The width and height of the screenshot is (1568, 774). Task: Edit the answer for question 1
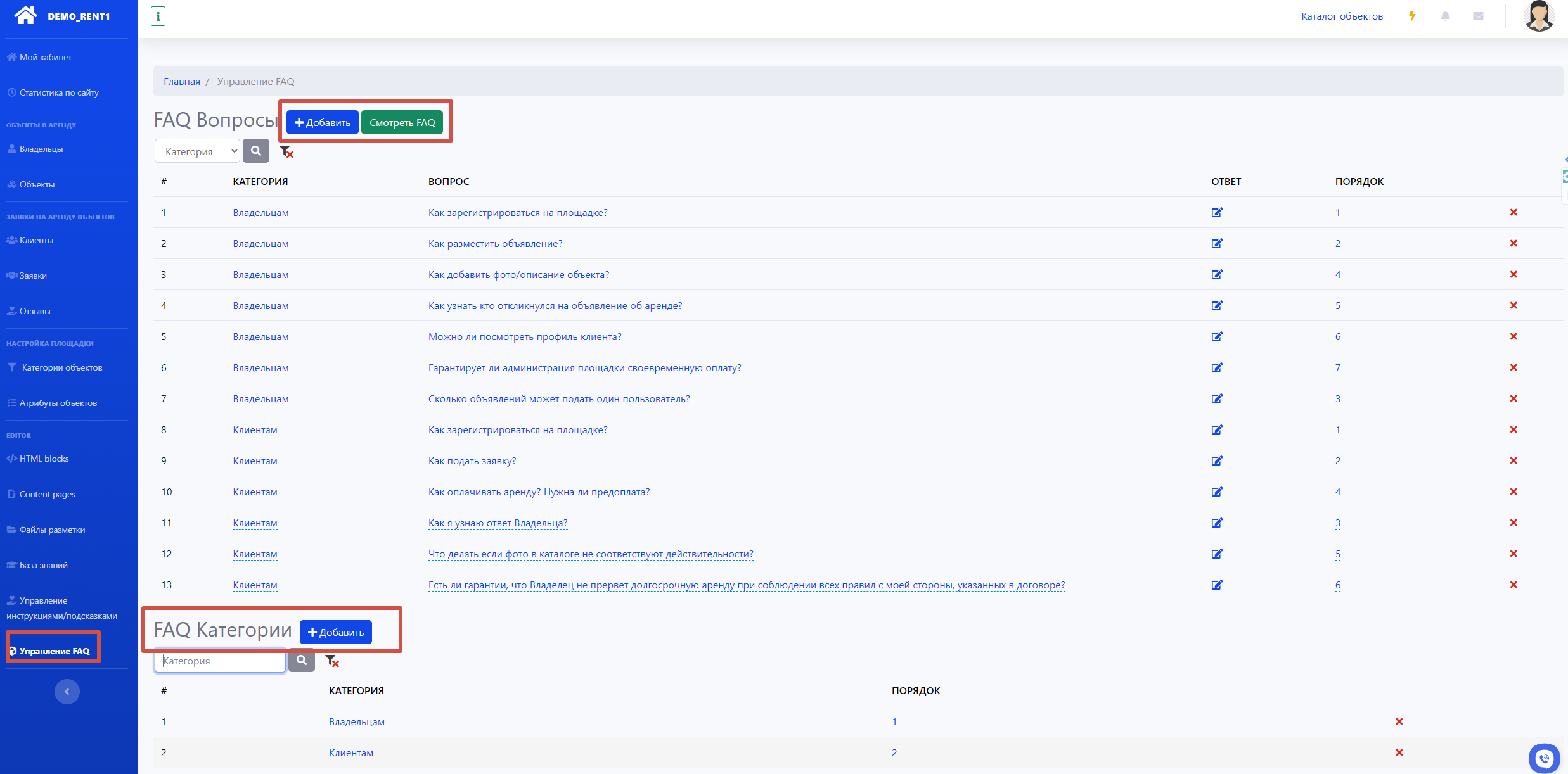pyautogui.click(x=1216, y=212)
